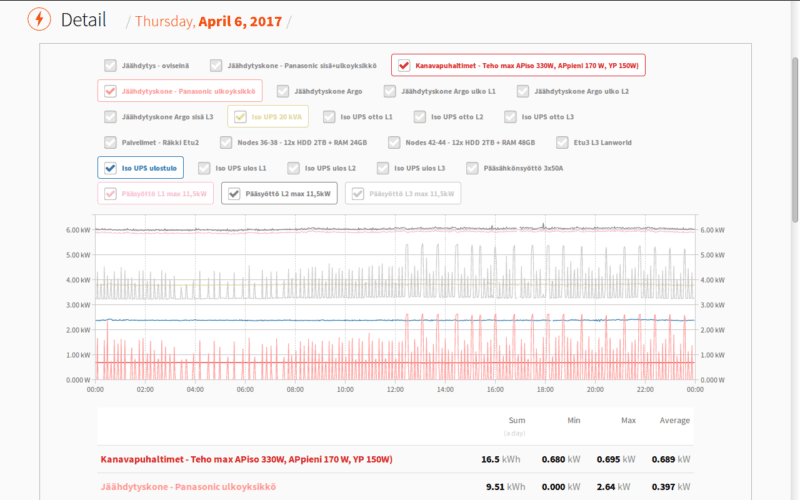
Task: Enable Jäähdytyskone - Panasonic sisä+ulkoyksikkö checkbox
Action: click(x=216, y=66)
